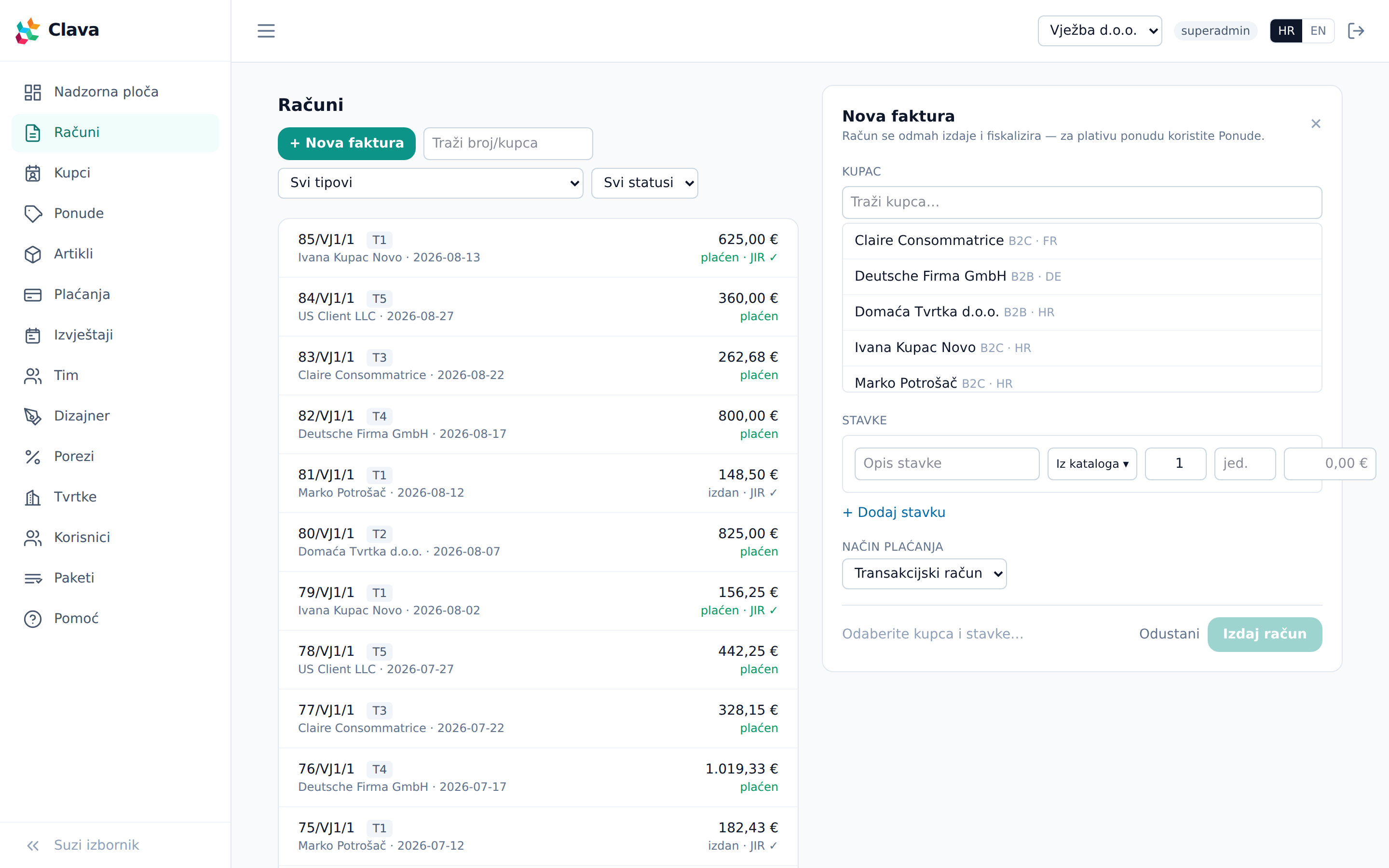
Task: Select customer Deutsche Firma GmbH in list
Action: tap(1081, 276)
